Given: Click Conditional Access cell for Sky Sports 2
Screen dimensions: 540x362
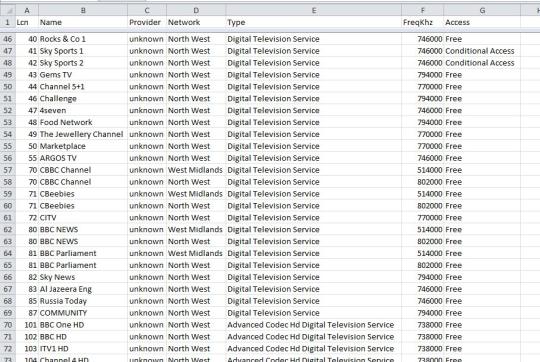Looking at the screenshot, I should 482,63.
